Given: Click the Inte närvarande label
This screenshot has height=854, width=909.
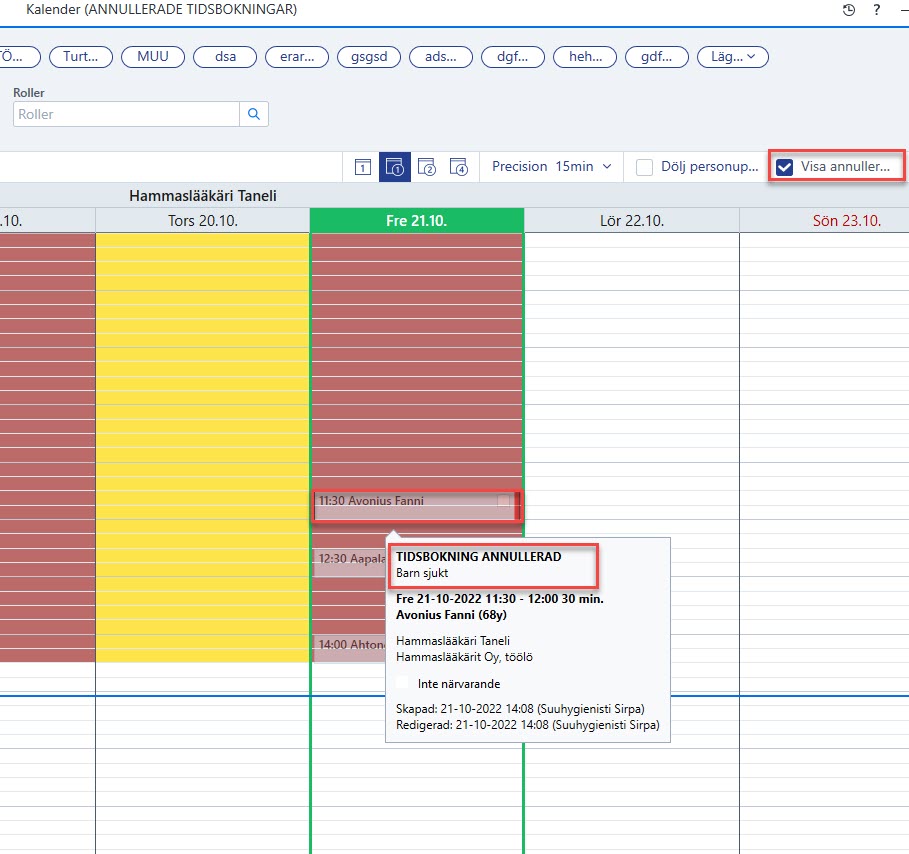Looking at the screenshot, I should pos(459,684).
